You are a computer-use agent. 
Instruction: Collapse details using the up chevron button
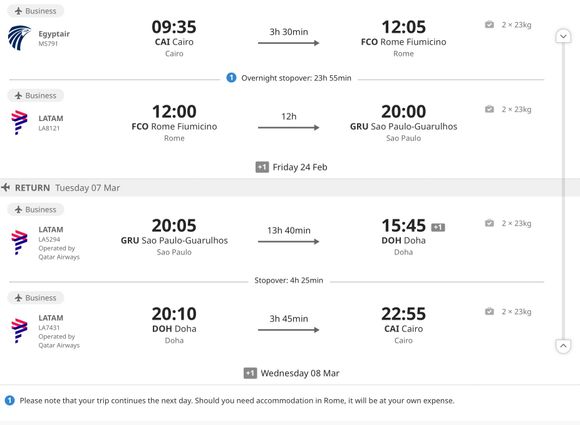[x=563, y=346]
